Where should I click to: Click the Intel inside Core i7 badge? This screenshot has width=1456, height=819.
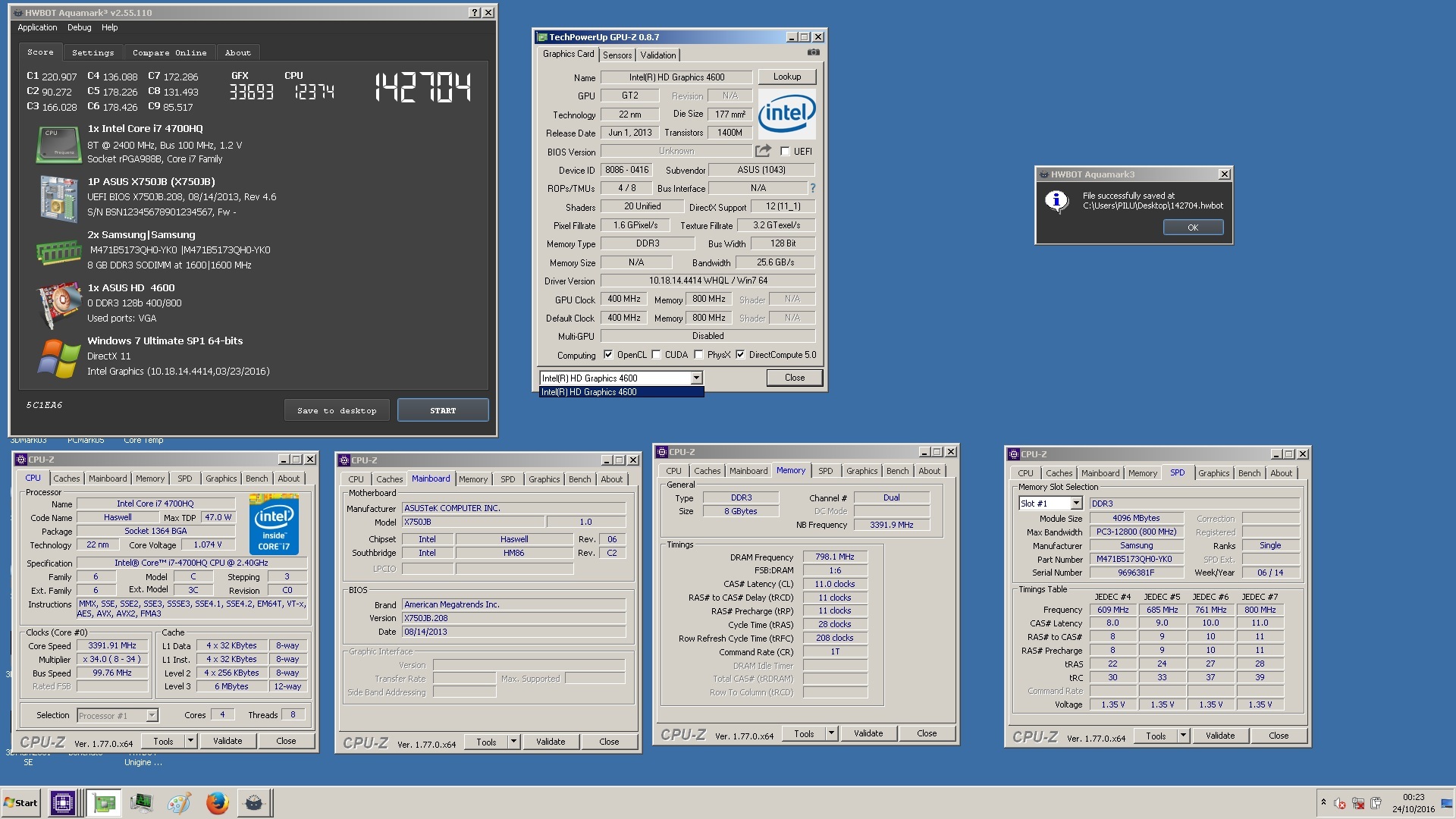click(x=274, y=524)
